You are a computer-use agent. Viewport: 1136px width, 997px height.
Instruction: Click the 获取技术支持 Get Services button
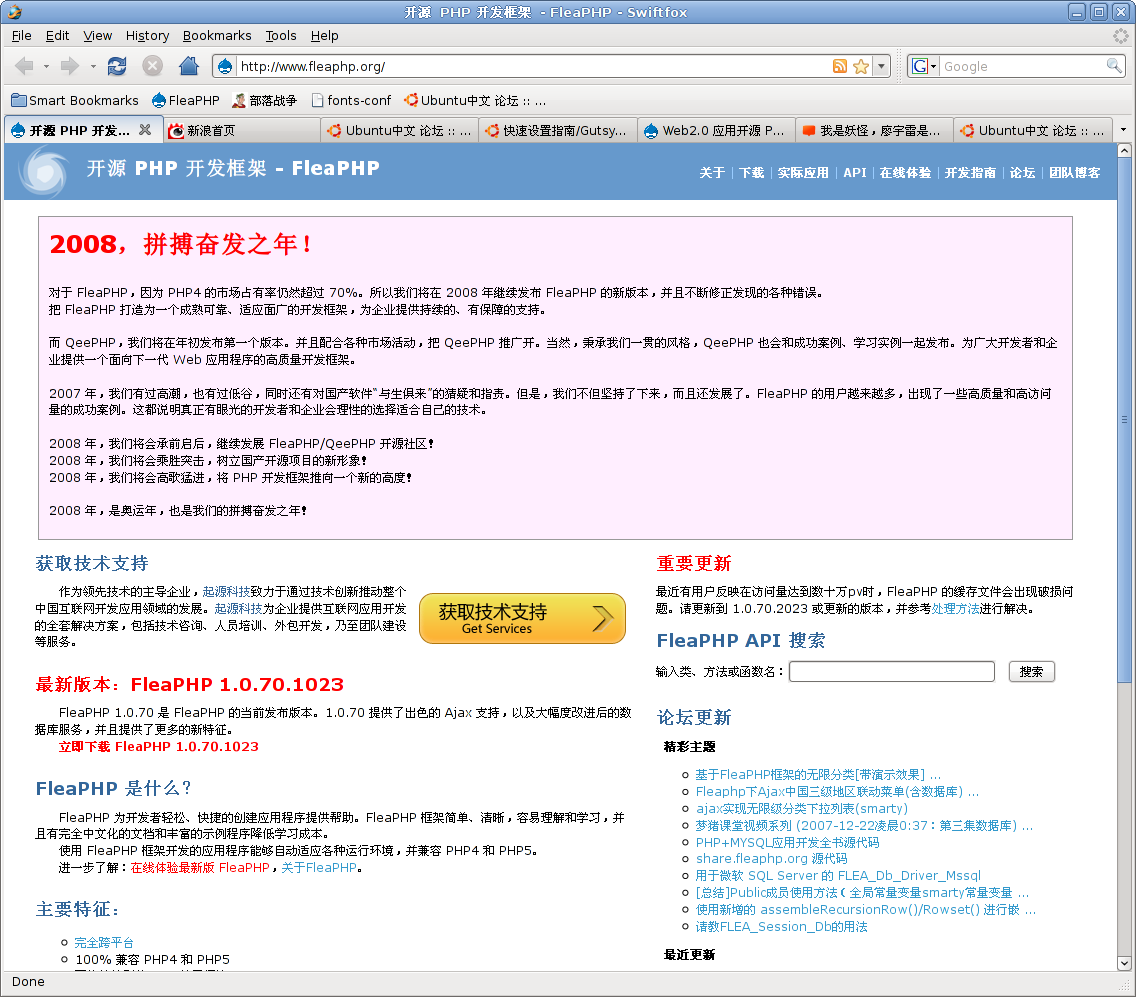[522, 618]
